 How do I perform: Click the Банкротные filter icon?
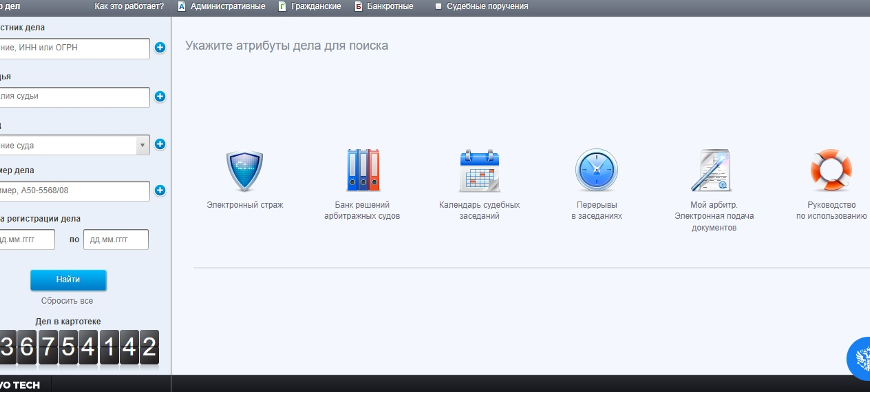click(358, 7)
